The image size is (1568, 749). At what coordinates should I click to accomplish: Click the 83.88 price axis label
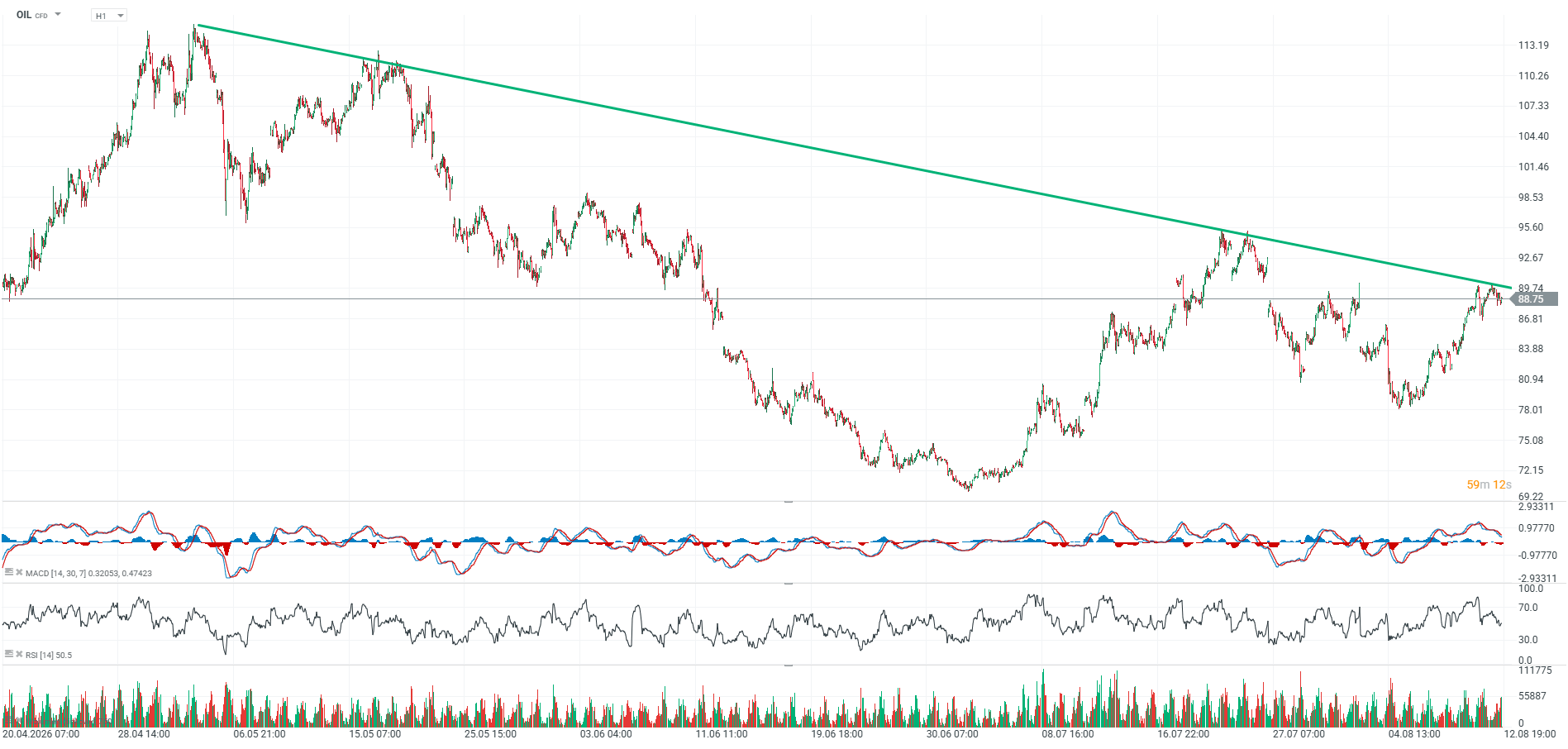coord(1531,349)
